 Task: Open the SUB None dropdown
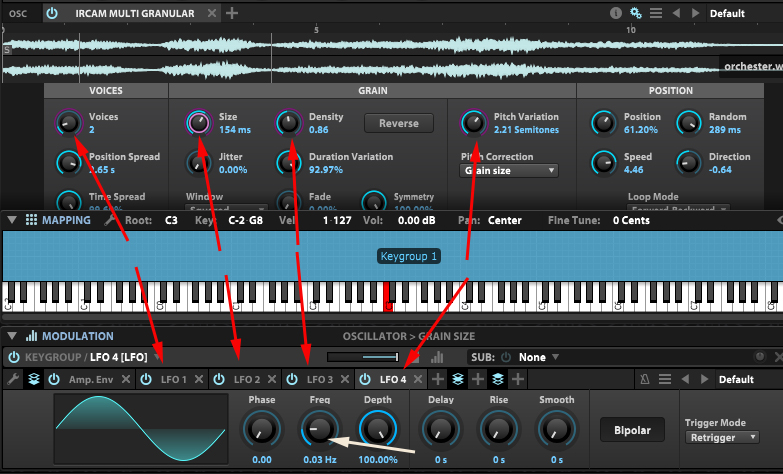539,357
